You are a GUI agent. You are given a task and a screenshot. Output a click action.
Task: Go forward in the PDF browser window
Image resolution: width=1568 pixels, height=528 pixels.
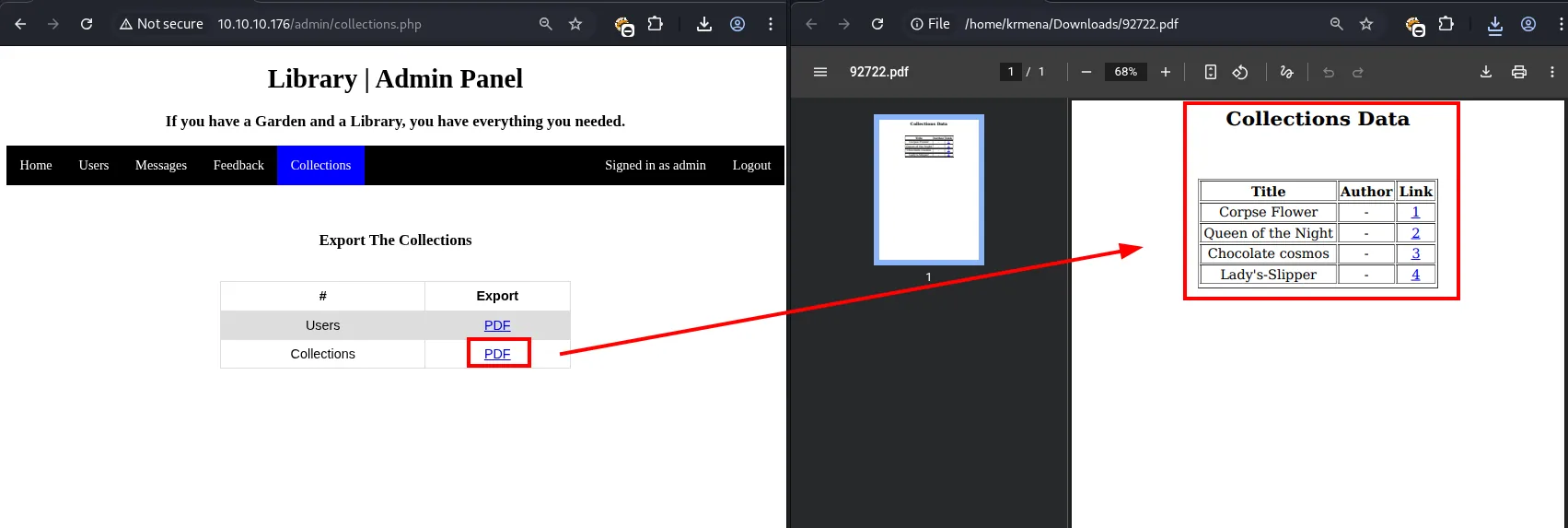(844, 24)
